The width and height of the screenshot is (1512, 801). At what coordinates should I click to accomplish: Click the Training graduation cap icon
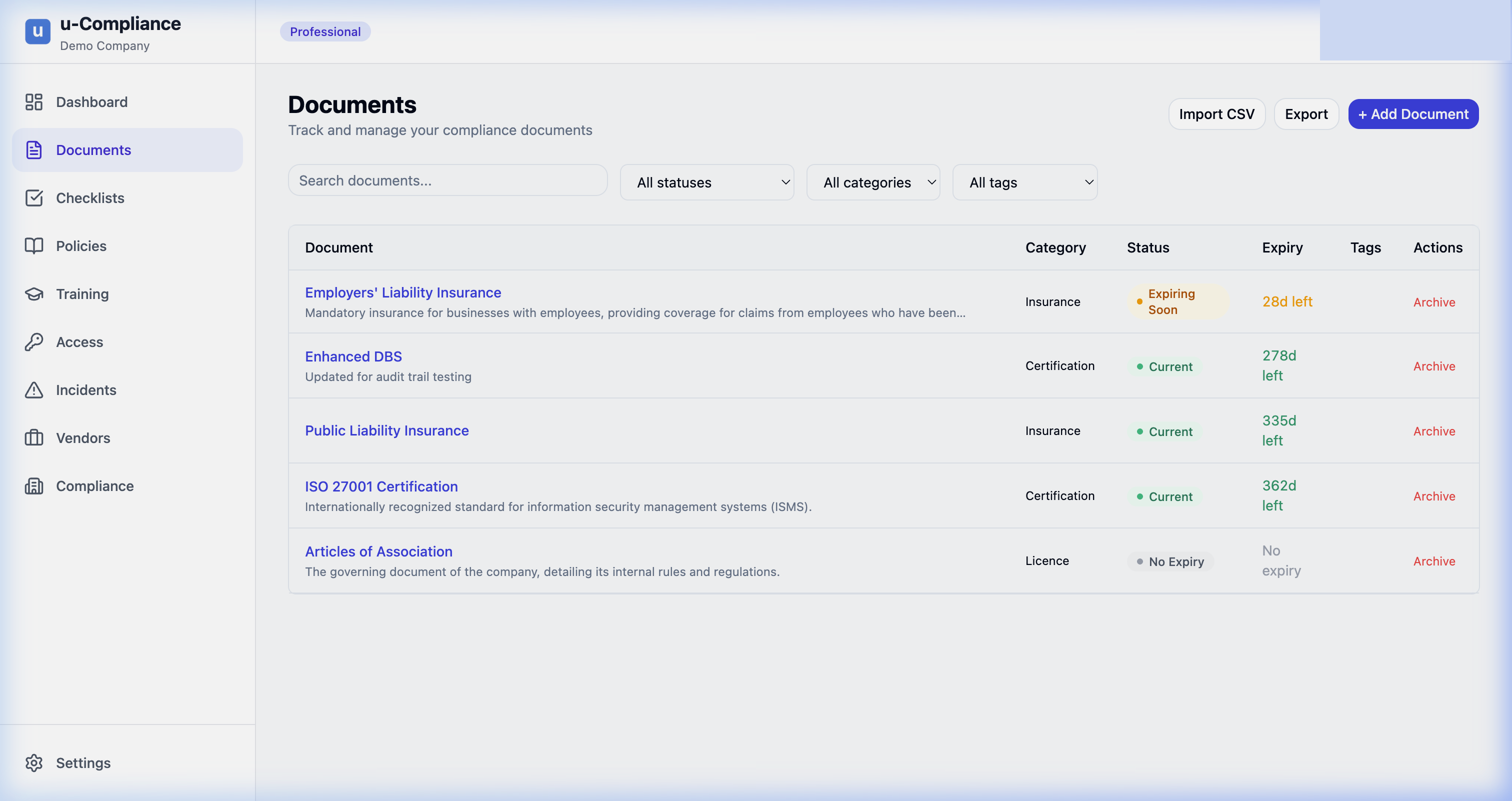tap(34, 294)
